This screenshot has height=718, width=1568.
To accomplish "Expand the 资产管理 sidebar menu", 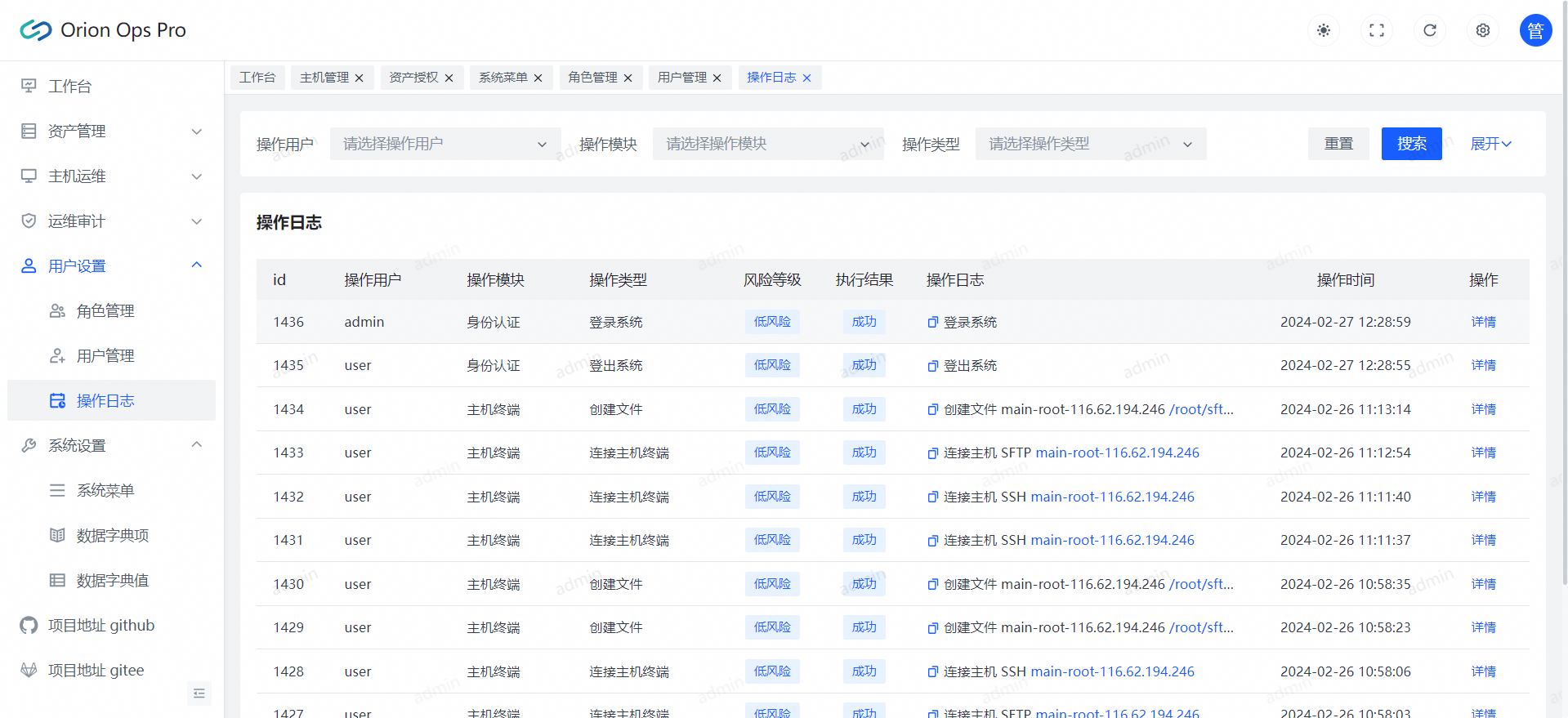I will coord(112,132).
